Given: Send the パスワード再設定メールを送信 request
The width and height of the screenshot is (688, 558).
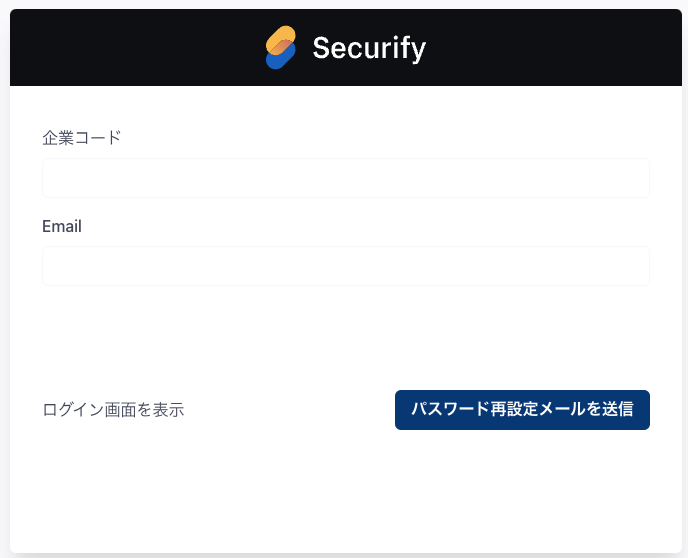Looking at the screenshot, I should (522, 410).
